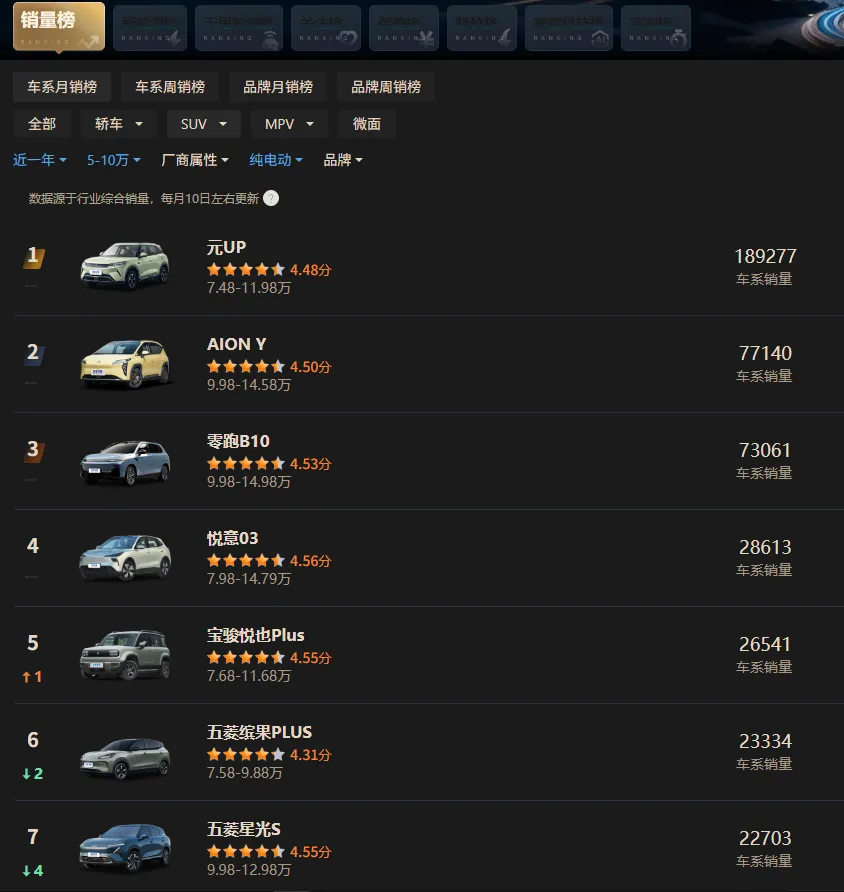Image resolution: width=844 pixels, height=892 pixels.
Task: Open the 5-10万 price range dropdown
Action: pos(114,160)
